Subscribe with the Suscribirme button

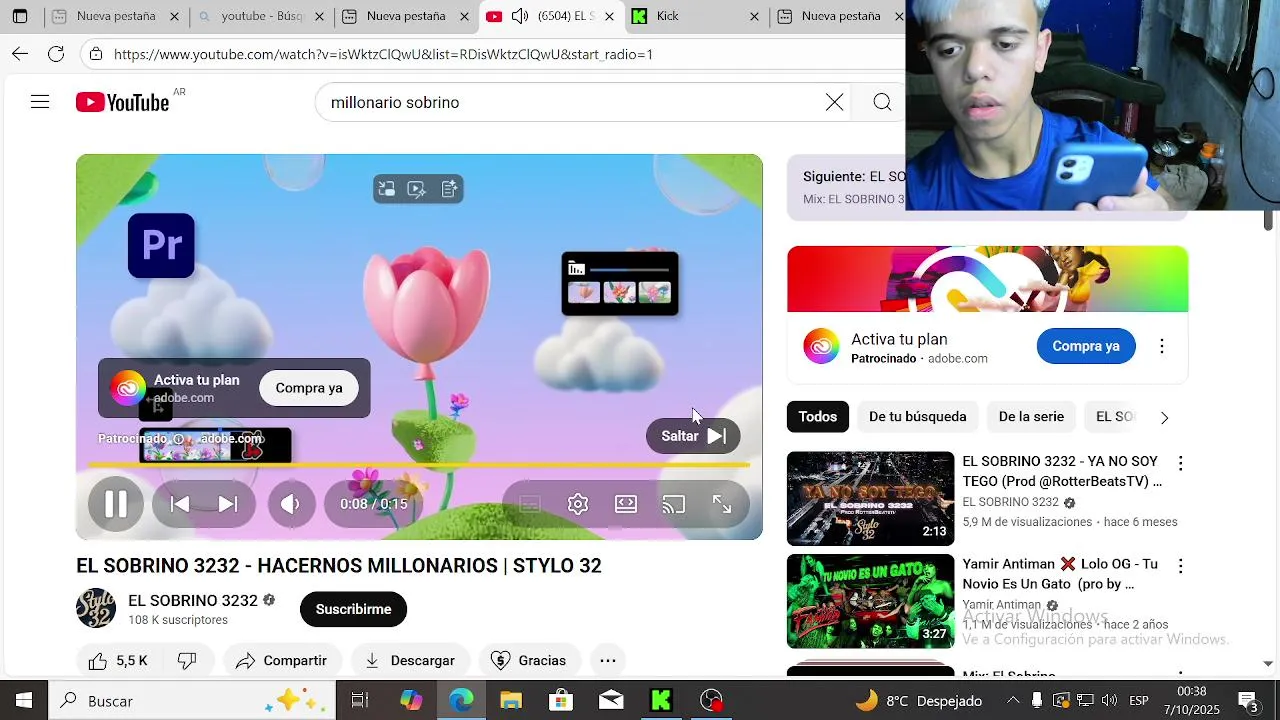[353, 609]
